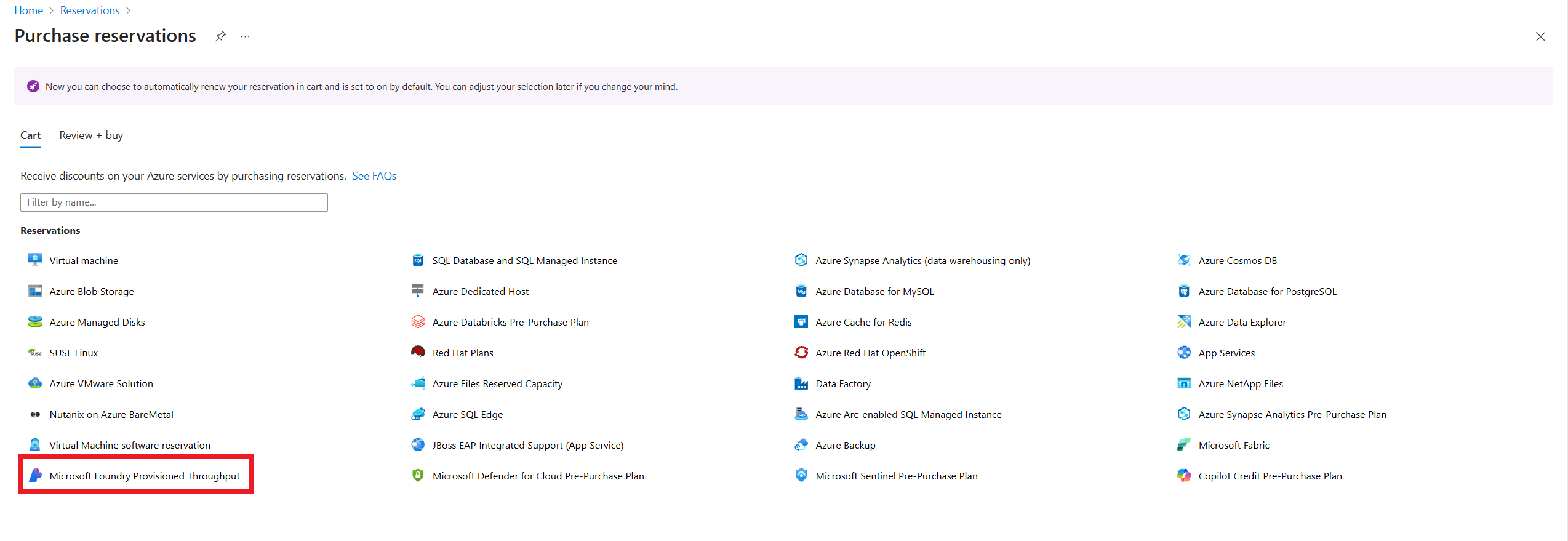Select the Virtual machine reservation label
Viewport: 1568px width, 541px height.
tap(84, 260)
